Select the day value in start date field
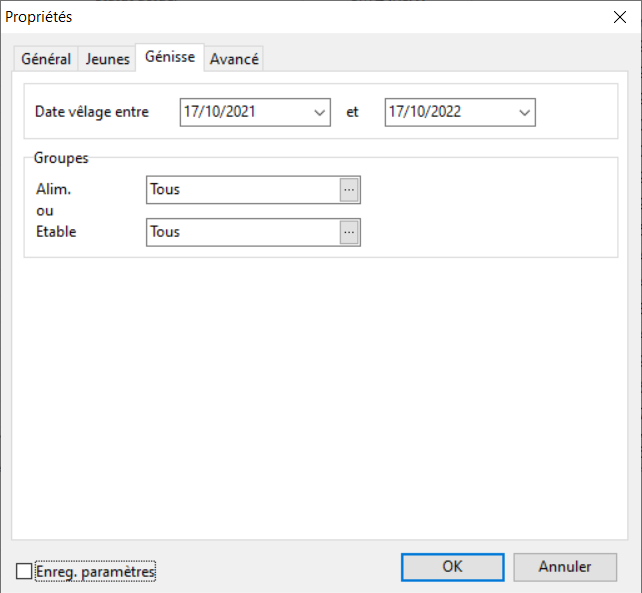This screenshot has height=593, width=642. point(192,112)
